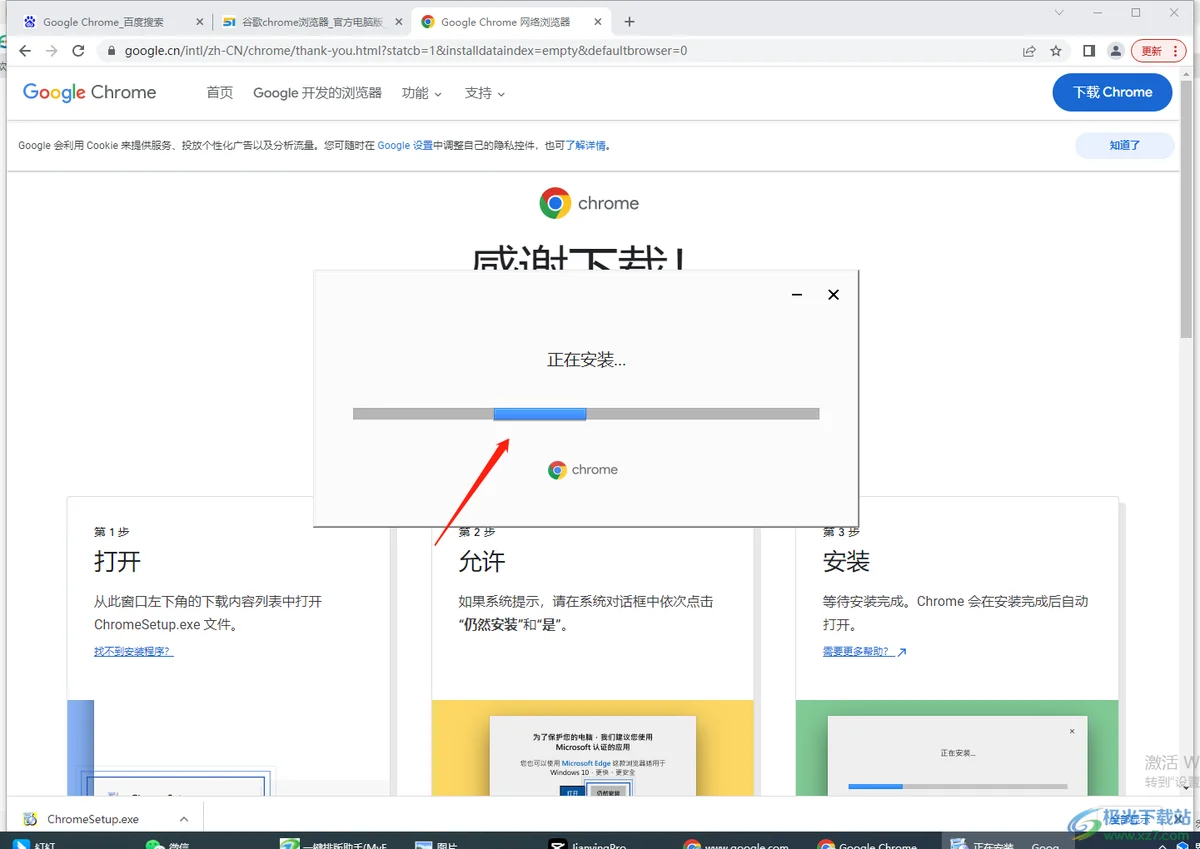This screenshot has height=849, width=1200.
Task: Open the tab search chevron in title bar
Action: click(x=1060, y=12)
